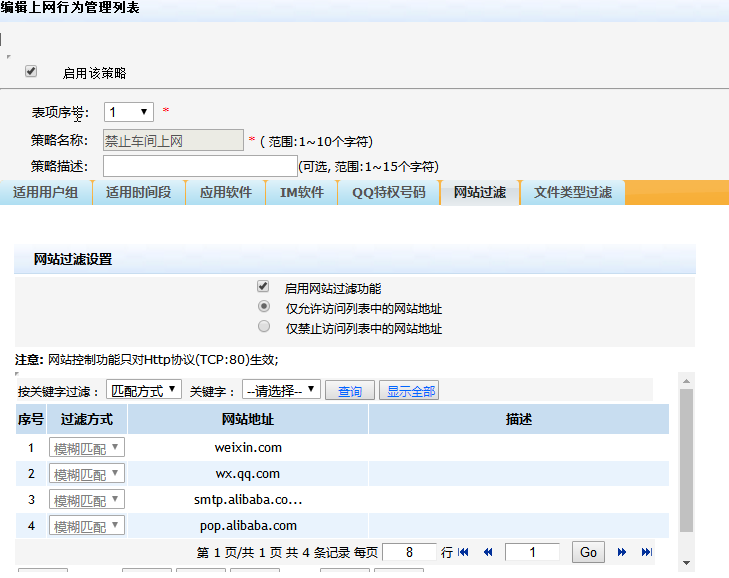This screenshot has height=578, width=729.
Task: Click the Go pagination button
Action: point(588,552)
